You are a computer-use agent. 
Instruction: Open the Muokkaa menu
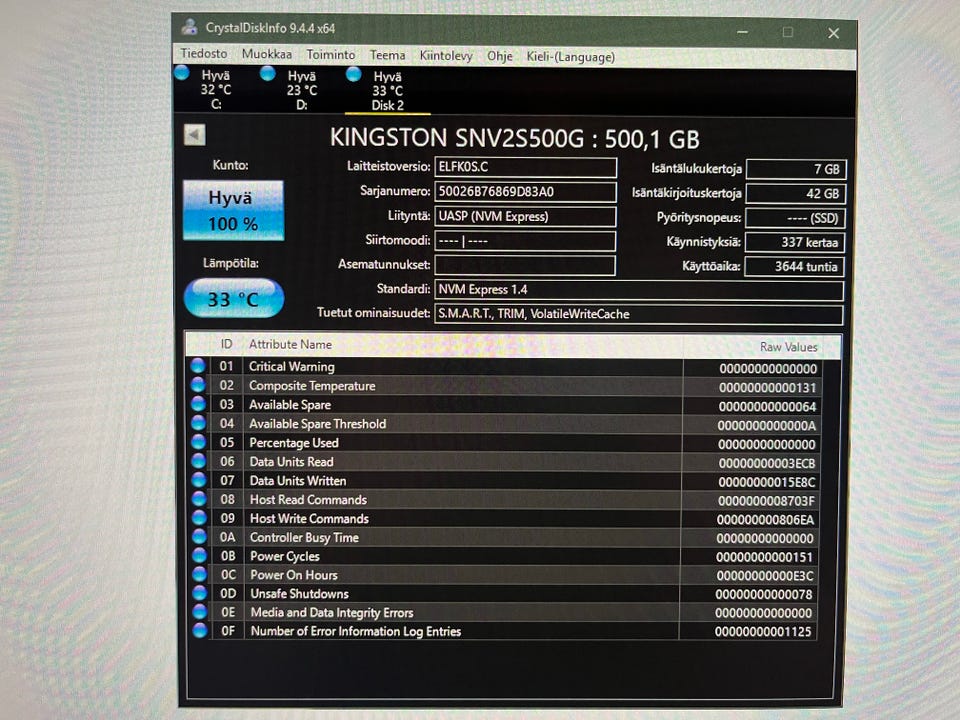(x=267, y=54)
